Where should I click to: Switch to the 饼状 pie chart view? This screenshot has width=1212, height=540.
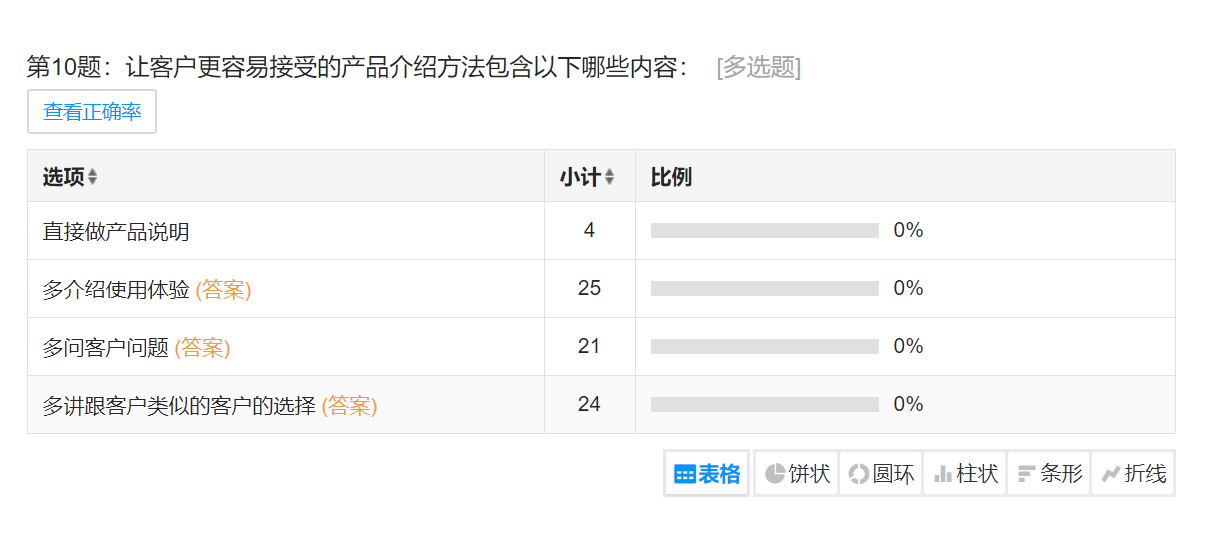point(797,473)
